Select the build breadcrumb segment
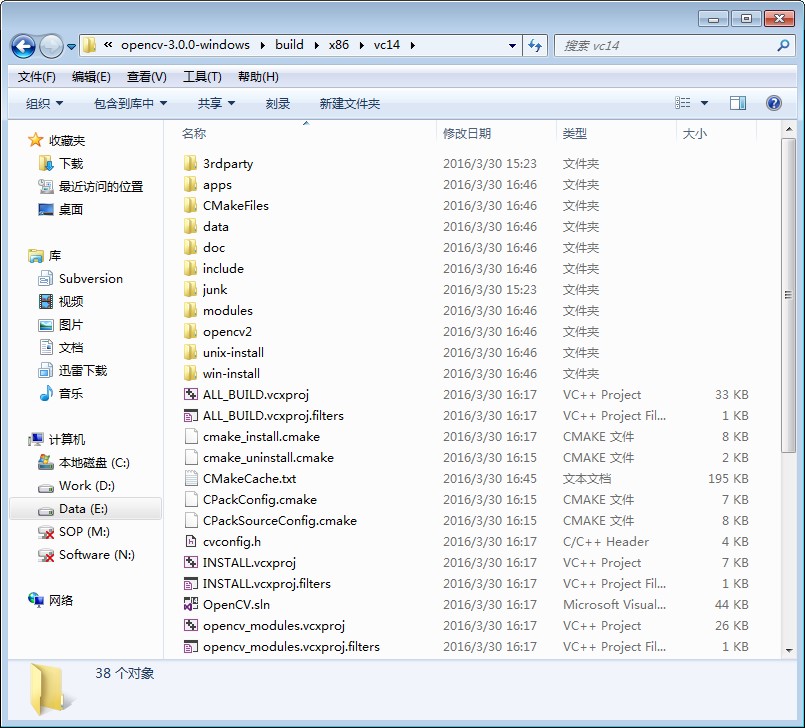The width and height of the screenshot is (805, 728). pyautogui.click(x=290, y=45)
